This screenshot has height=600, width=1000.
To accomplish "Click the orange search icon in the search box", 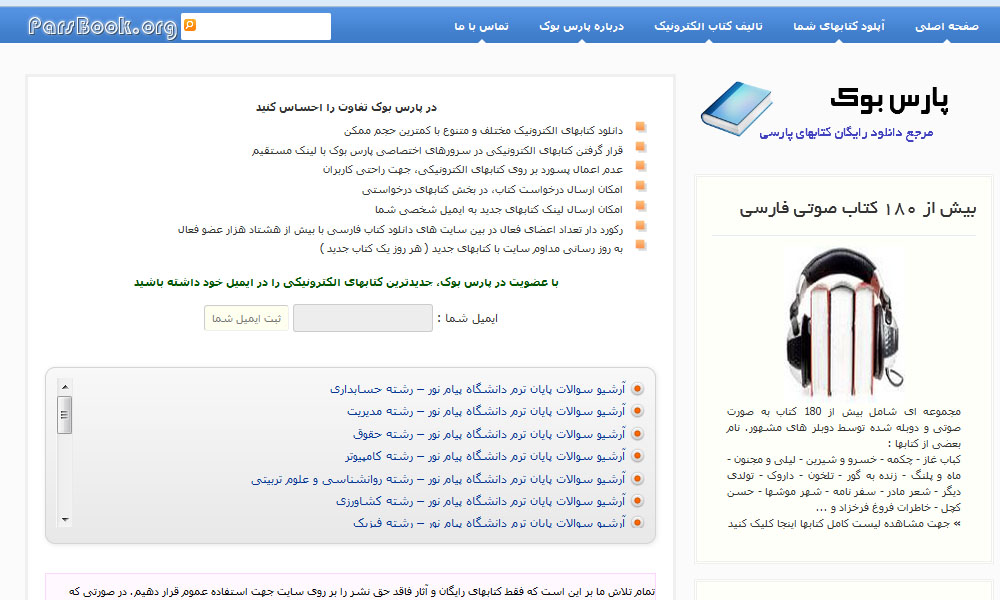I will (x=190, y=25).
